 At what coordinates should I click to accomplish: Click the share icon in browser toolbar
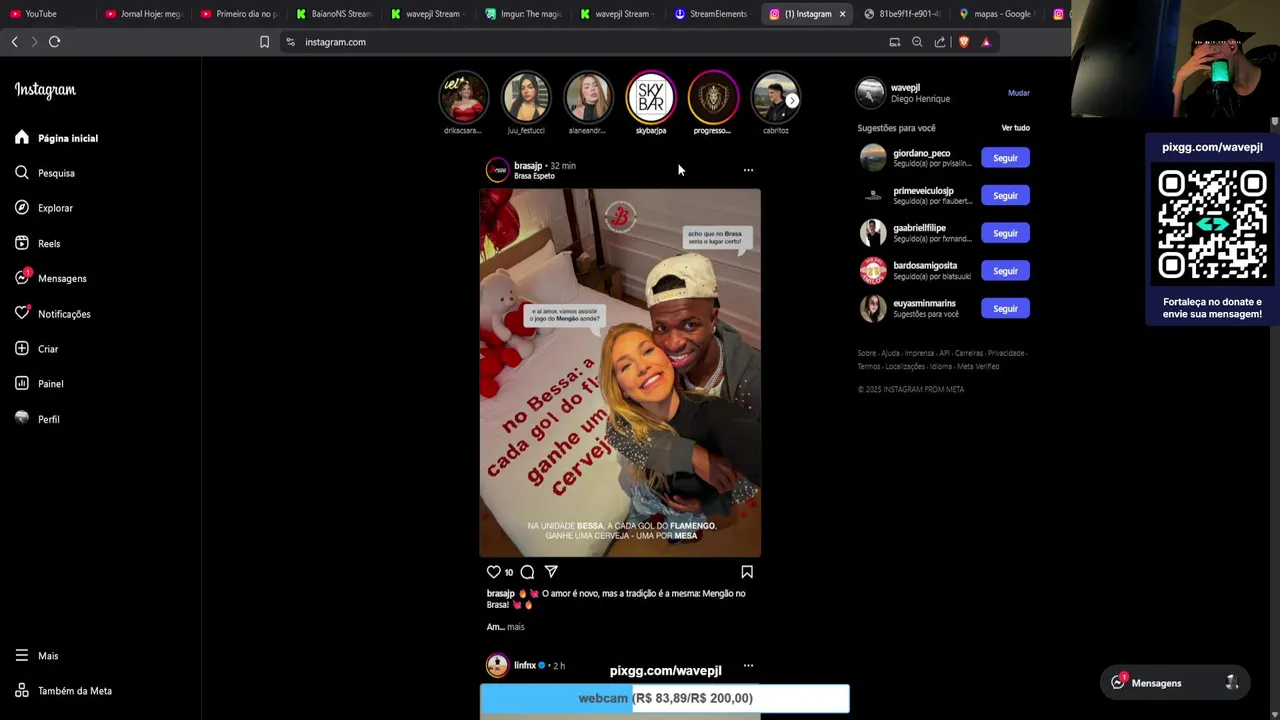point(940,42)
